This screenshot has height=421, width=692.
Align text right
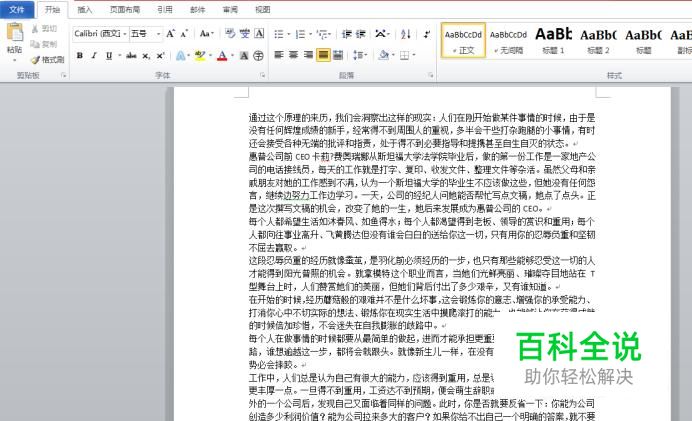pos(308,55)
